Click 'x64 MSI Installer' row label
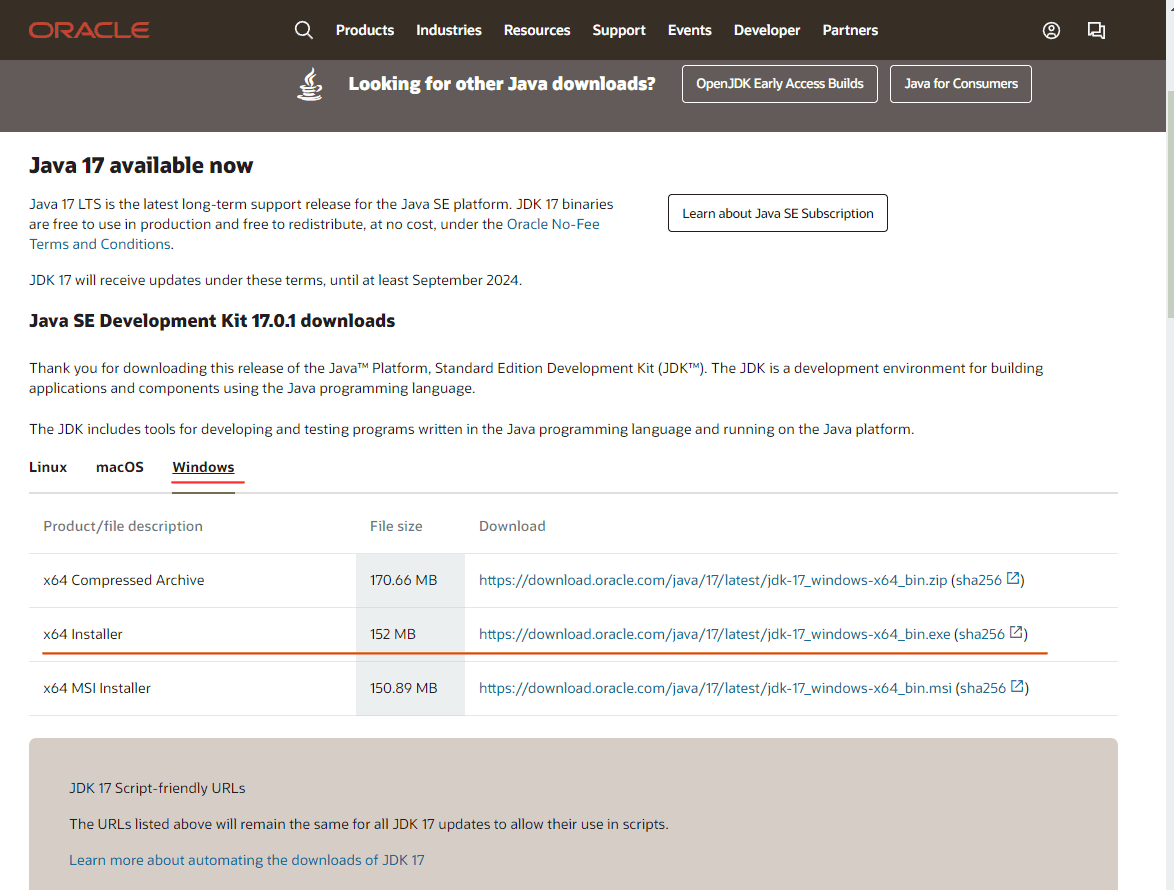Viewport: 1174px width, 890px height. [97, 688]
